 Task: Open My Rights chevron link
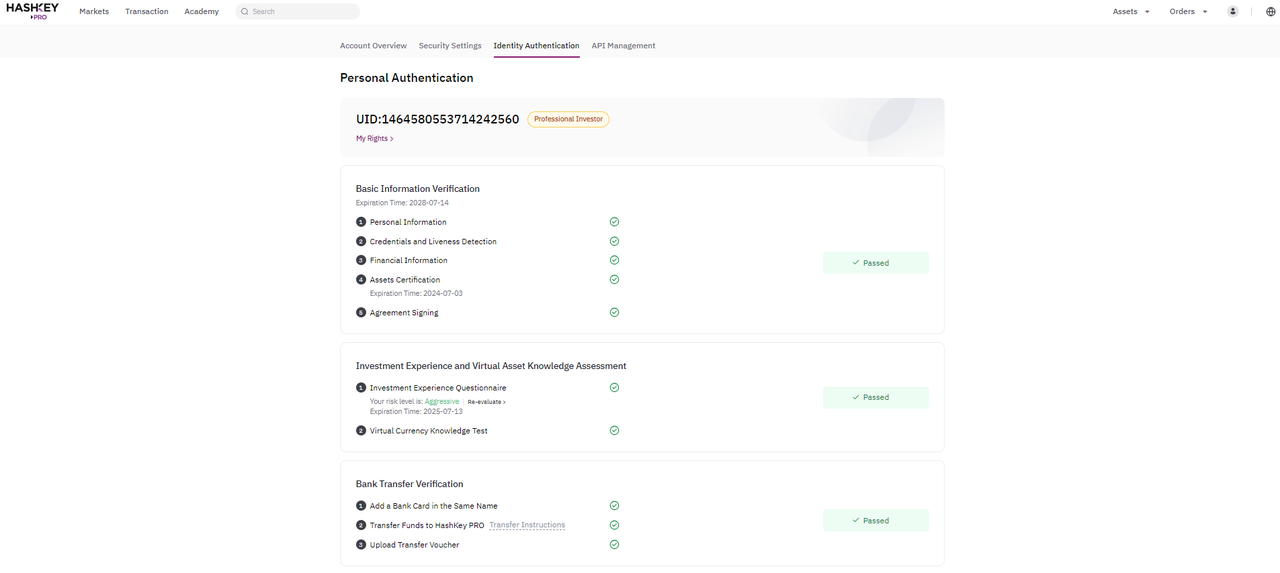[x=375, y=138]
